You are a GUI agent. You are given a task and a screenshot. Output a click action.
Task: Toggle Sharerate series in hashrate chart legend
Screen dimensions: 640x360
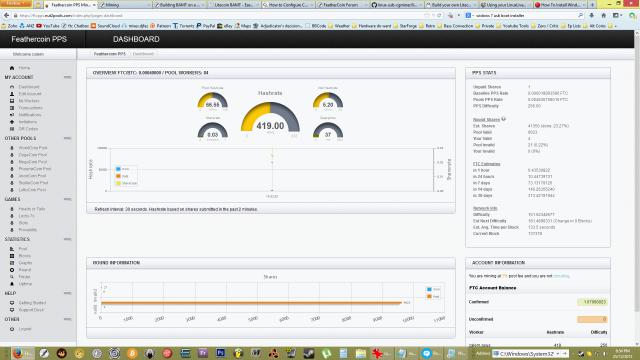(x=127, y=183)
